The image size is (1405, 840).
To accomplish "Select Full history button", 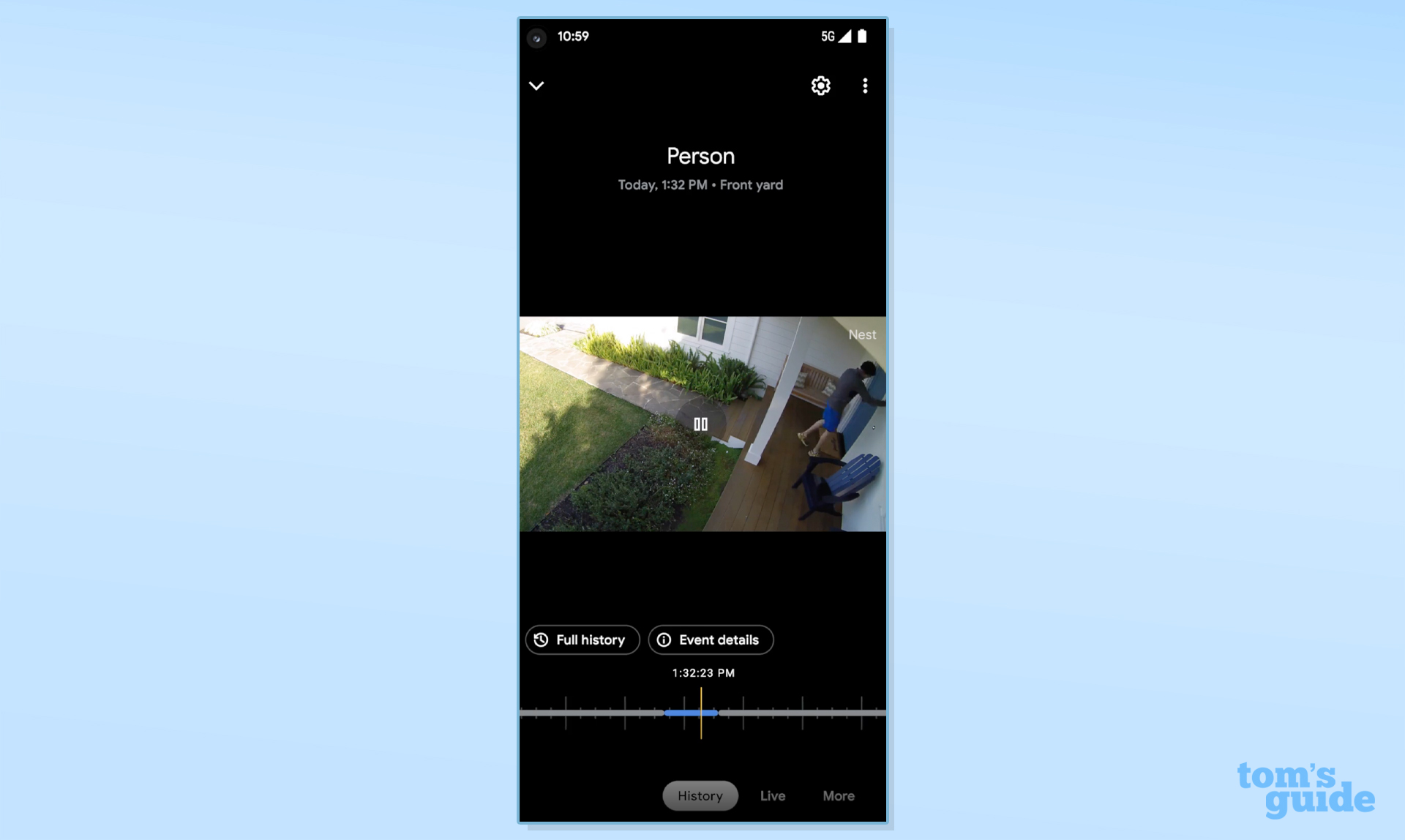I will tap(581, 640).
